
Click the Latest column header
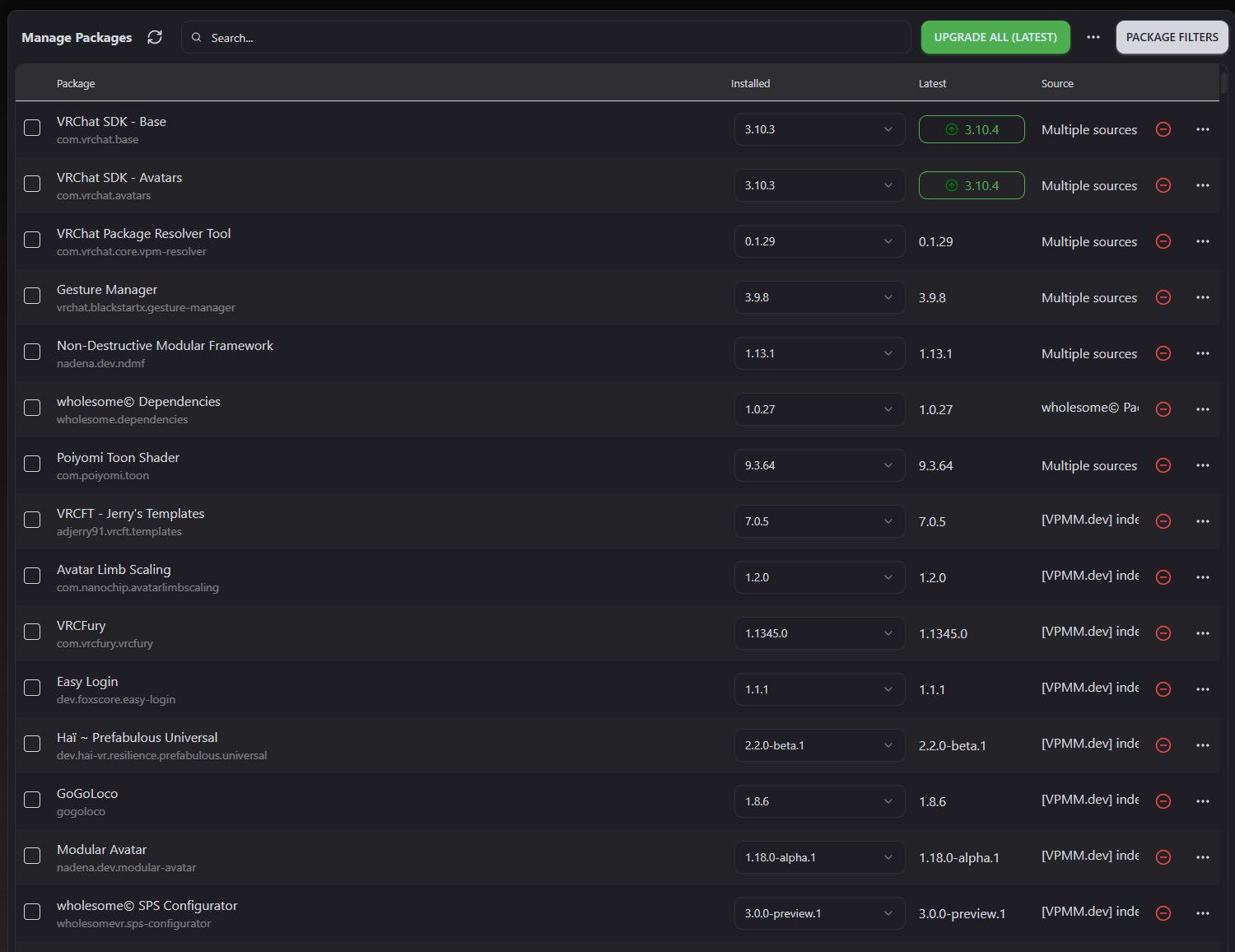[x=933, y=83]
